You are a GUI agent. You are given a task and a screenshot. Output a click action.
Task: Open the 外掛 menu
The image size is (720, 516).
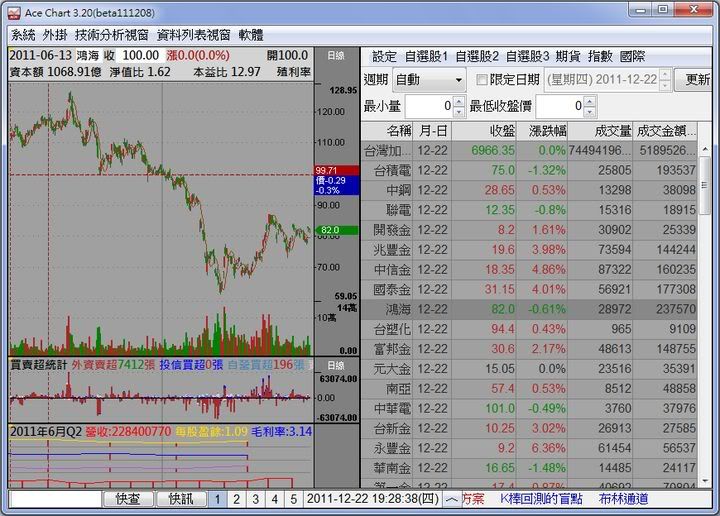point(55,35)
